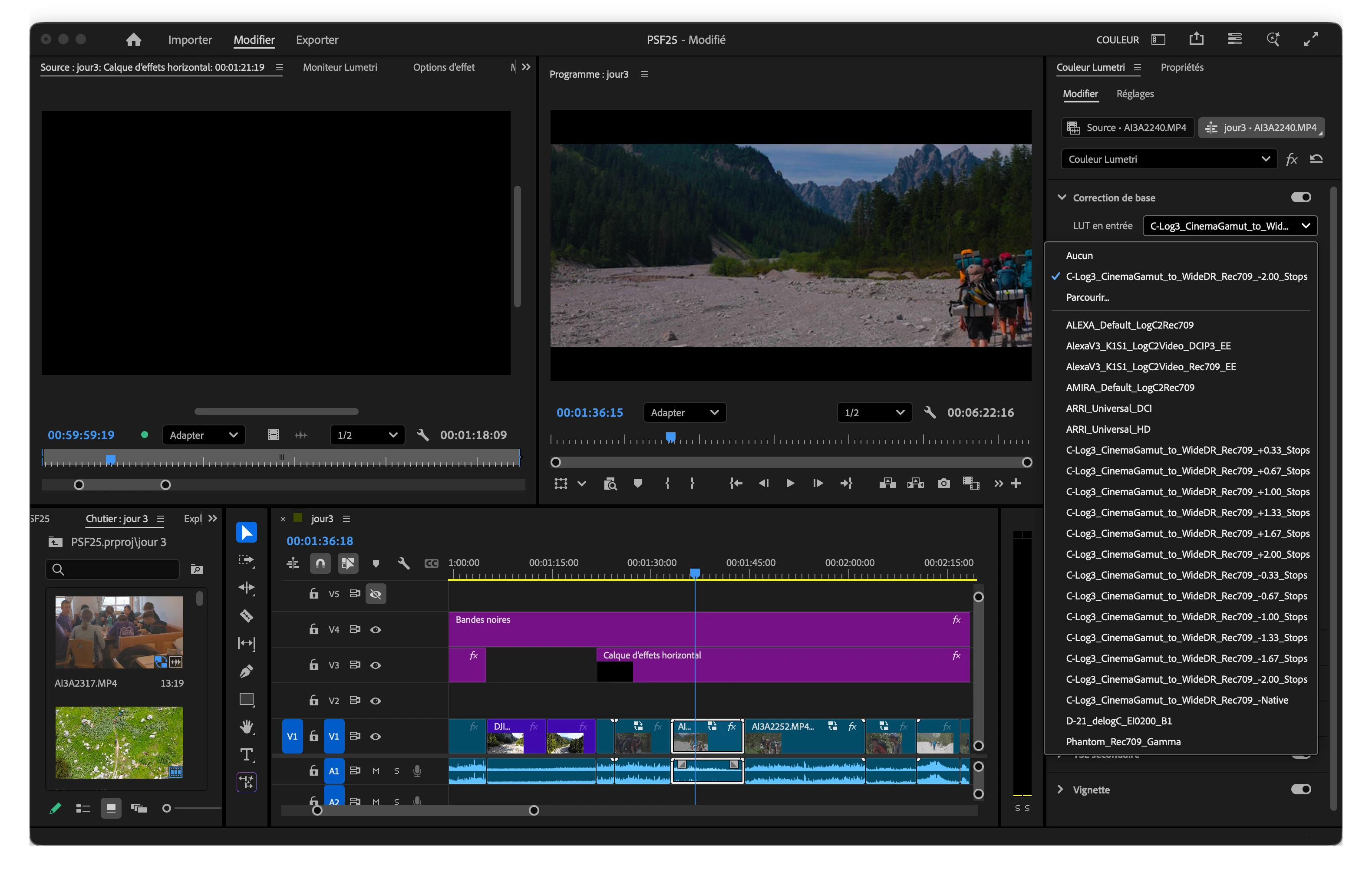Select Parcourir… in the LUT menu
The width and height of the screenshot is (1372, 882).
(x=1087, y=297)
